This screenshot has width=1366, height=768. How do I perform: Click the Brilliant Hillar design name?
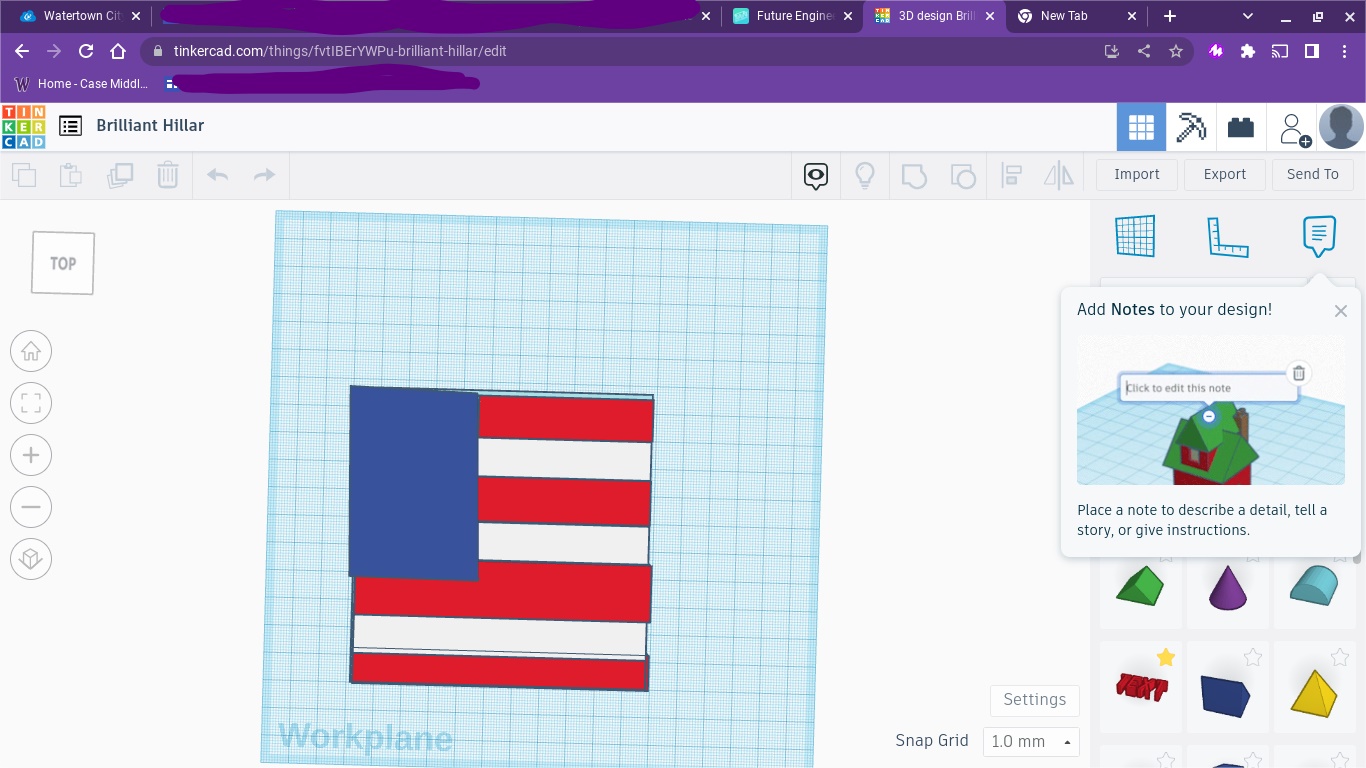coord(150,125)
